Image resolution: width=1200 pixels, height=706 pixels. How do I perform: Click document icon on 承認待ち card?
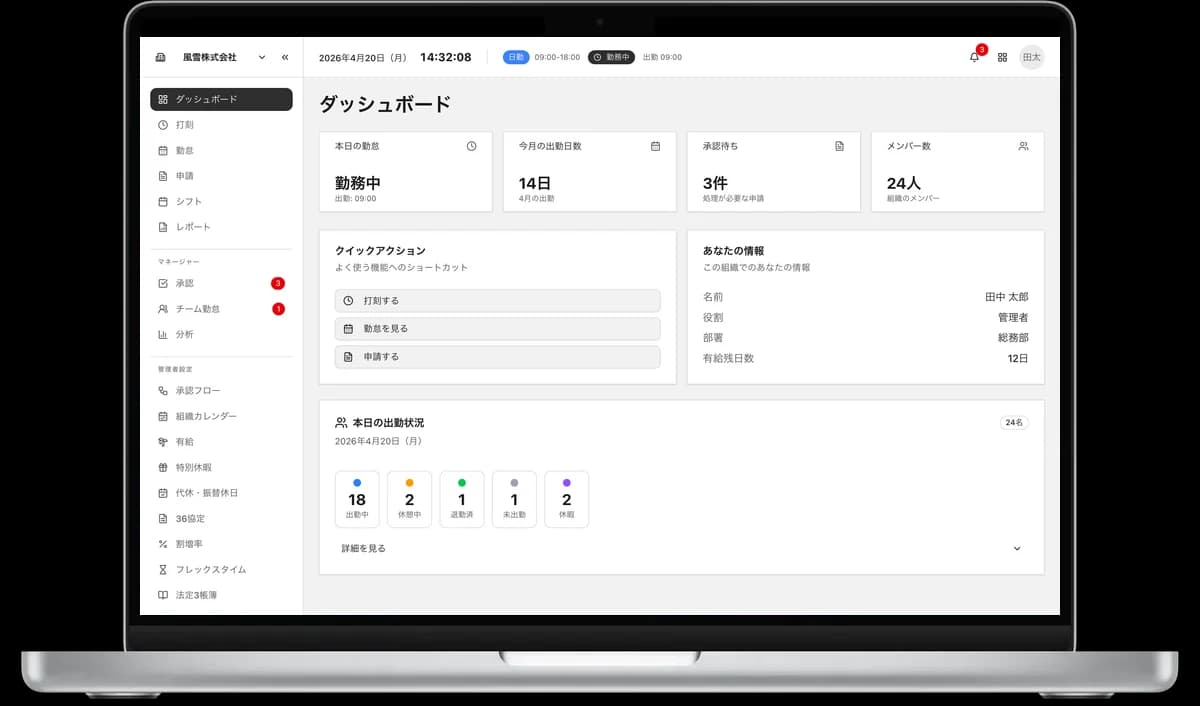click(840, 146)
